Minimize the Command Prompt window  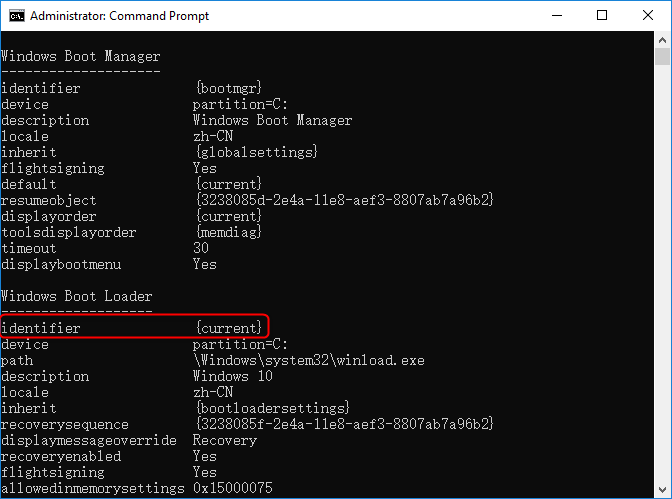pos(557,16)
